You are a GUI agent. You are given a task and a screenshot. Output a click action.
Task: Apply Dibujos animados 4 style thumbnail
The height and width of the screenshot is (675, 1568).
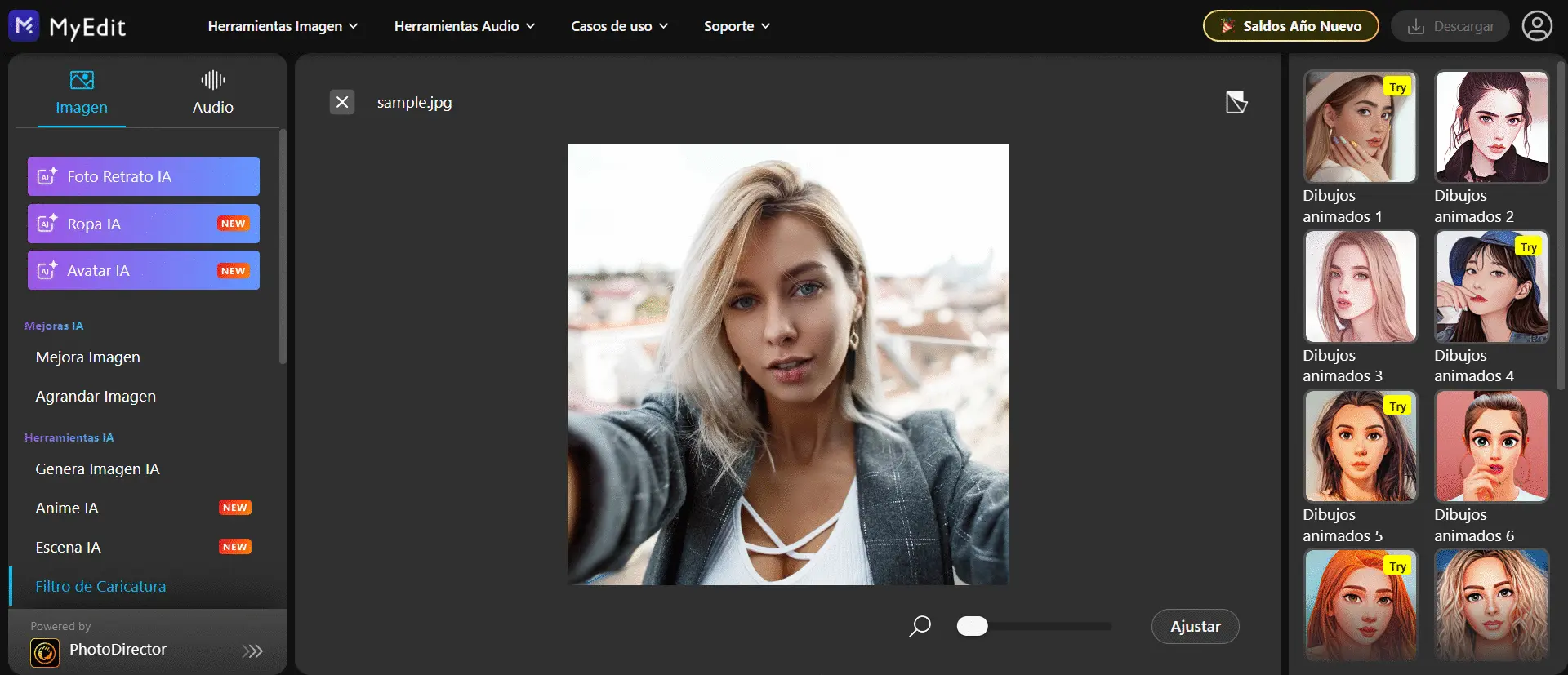click(1492, 286)
